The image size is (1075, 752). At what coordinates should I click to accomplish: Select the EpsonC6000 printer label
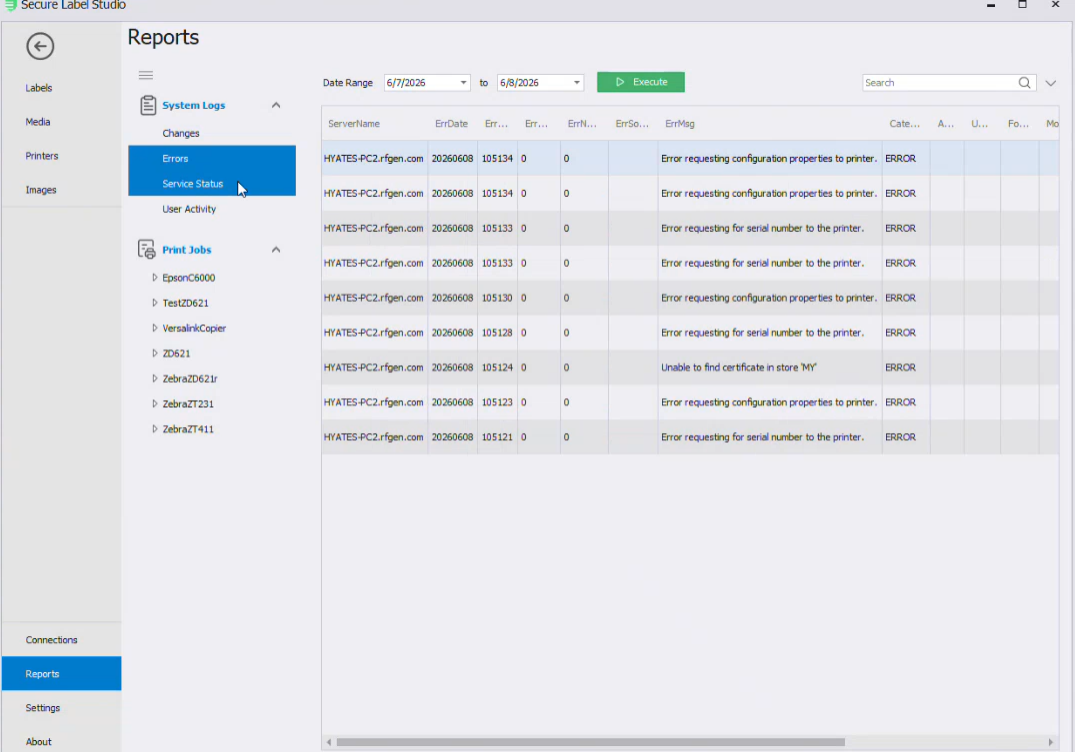[x=189, y=278]
